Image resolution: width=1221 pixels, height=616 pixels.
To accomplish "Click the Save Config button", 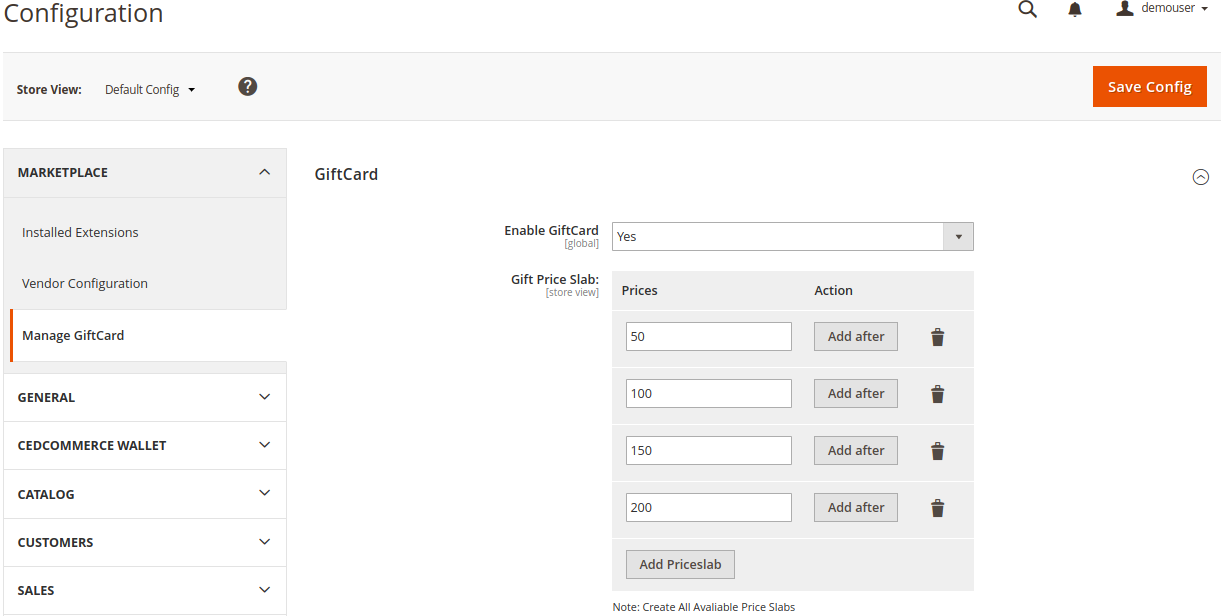I will tap(1150, 87).
